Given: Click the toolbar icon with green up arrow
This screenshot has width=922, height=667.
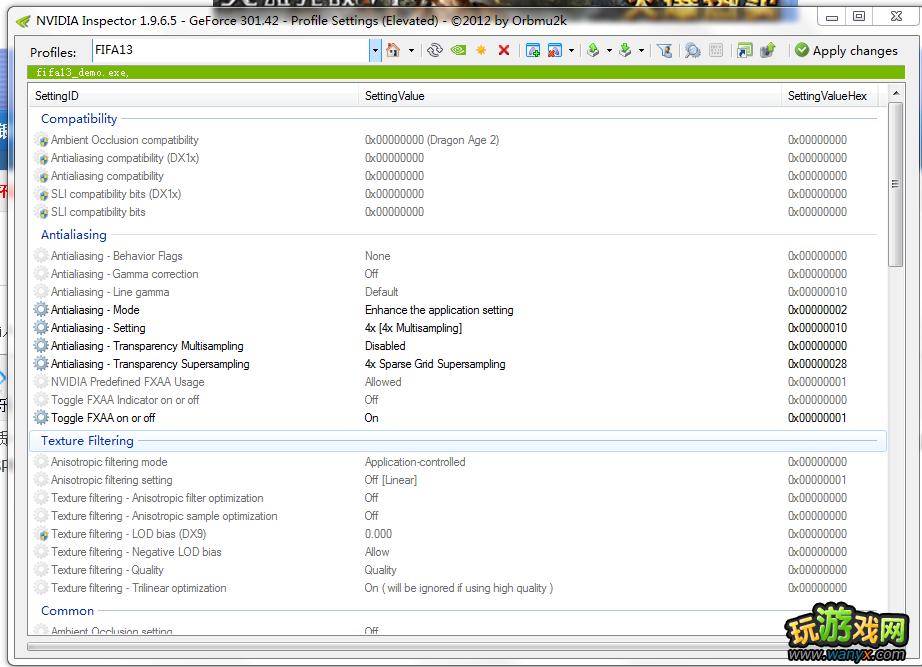Looking at the screenshot, I should coord(767,51).
